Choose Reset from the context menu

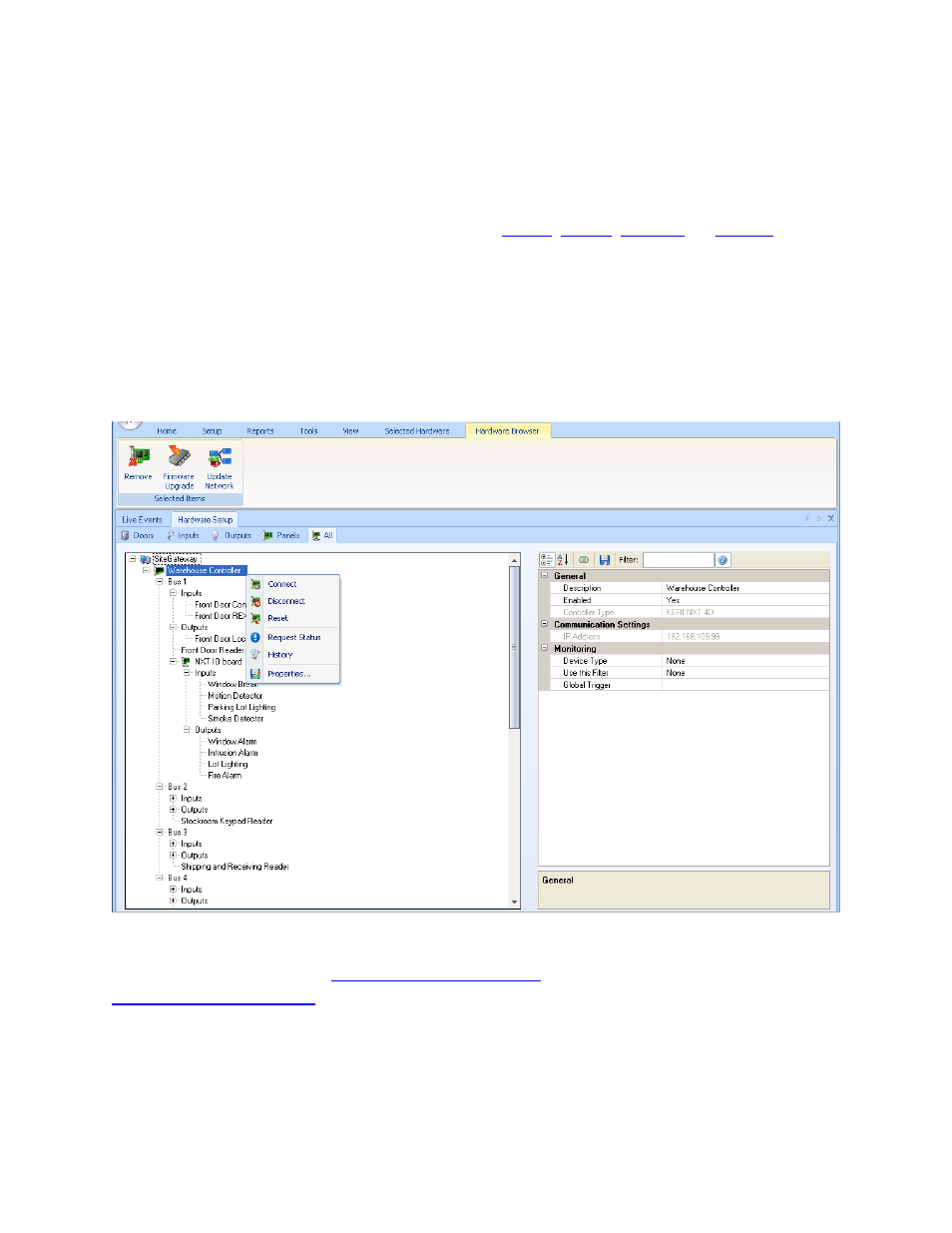(277, 618)
